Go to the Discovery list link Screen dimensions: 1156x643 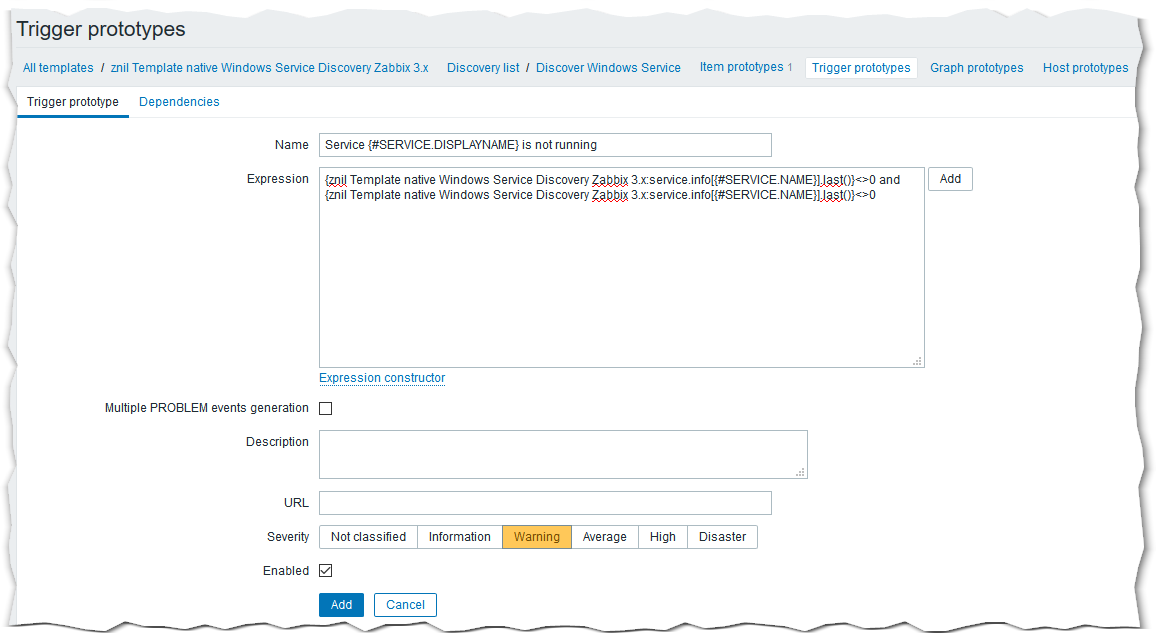pyautogui.click(x=483, y=68)
